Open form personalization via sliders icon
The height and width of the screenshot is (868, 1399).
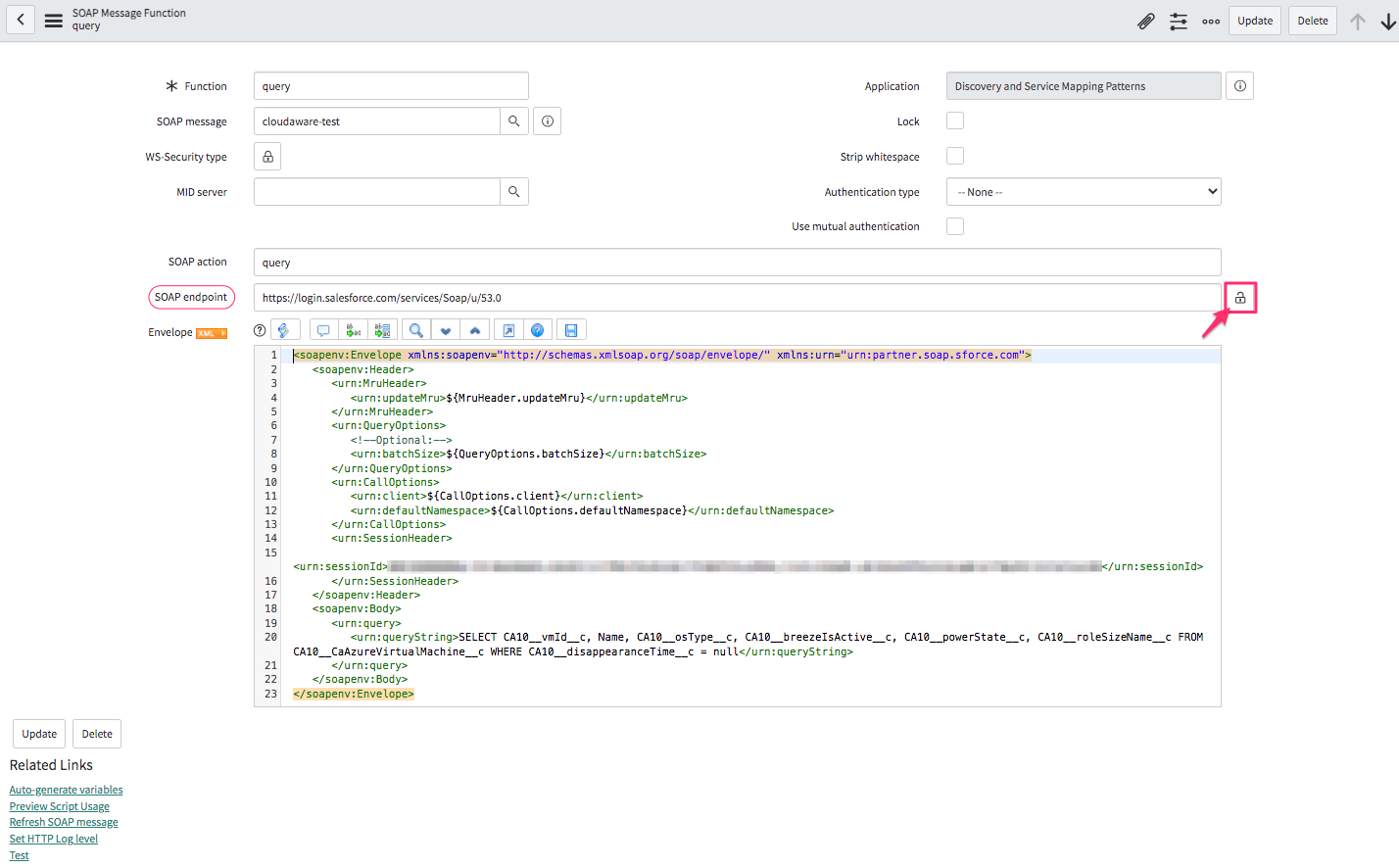point(1179,20)
